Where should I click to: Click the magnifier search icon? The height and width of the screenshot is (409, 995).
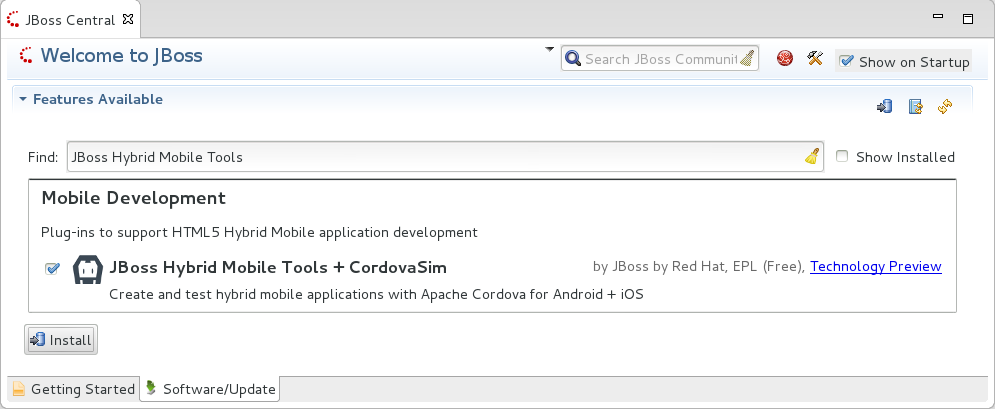click(573, 59)
